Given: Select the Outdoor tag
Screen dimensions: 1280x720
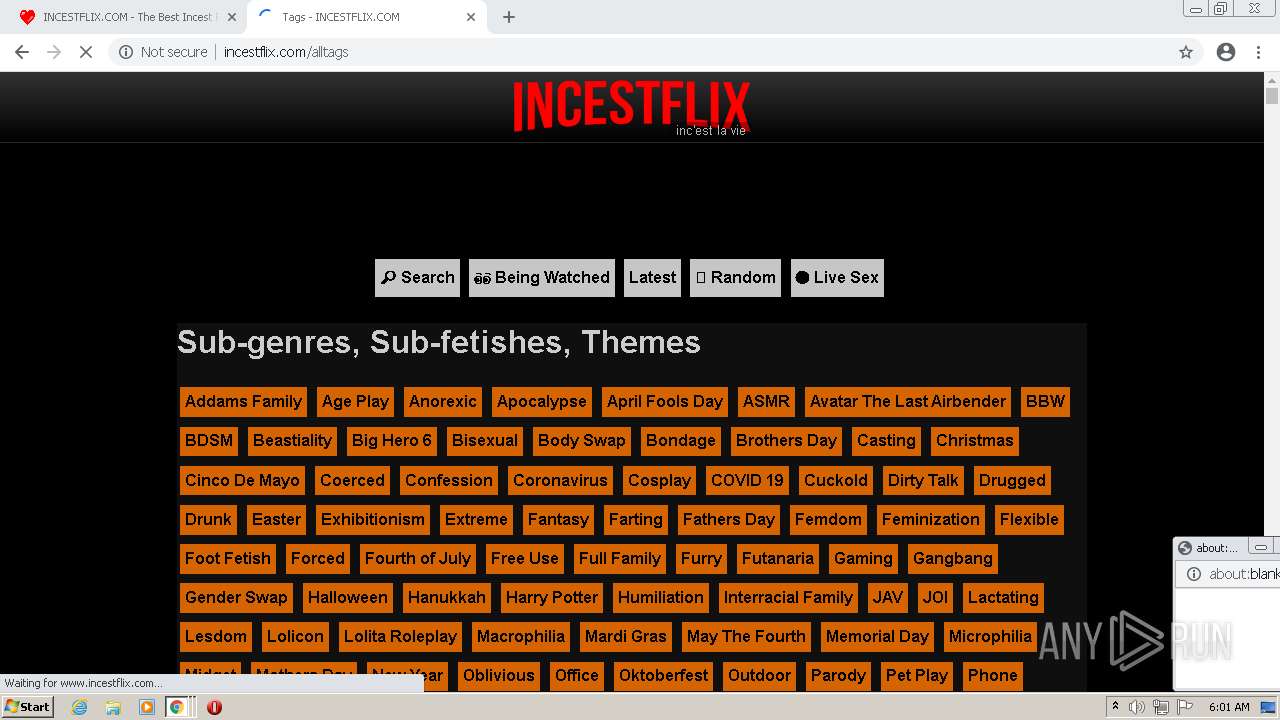Looking at the screenshot, I should tap(760, 676).
